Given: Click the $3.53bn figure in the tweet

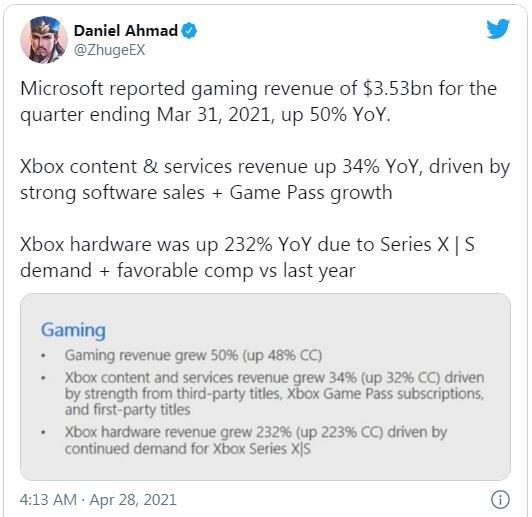Looking at the screenshot, I should [x=398, y=88].
